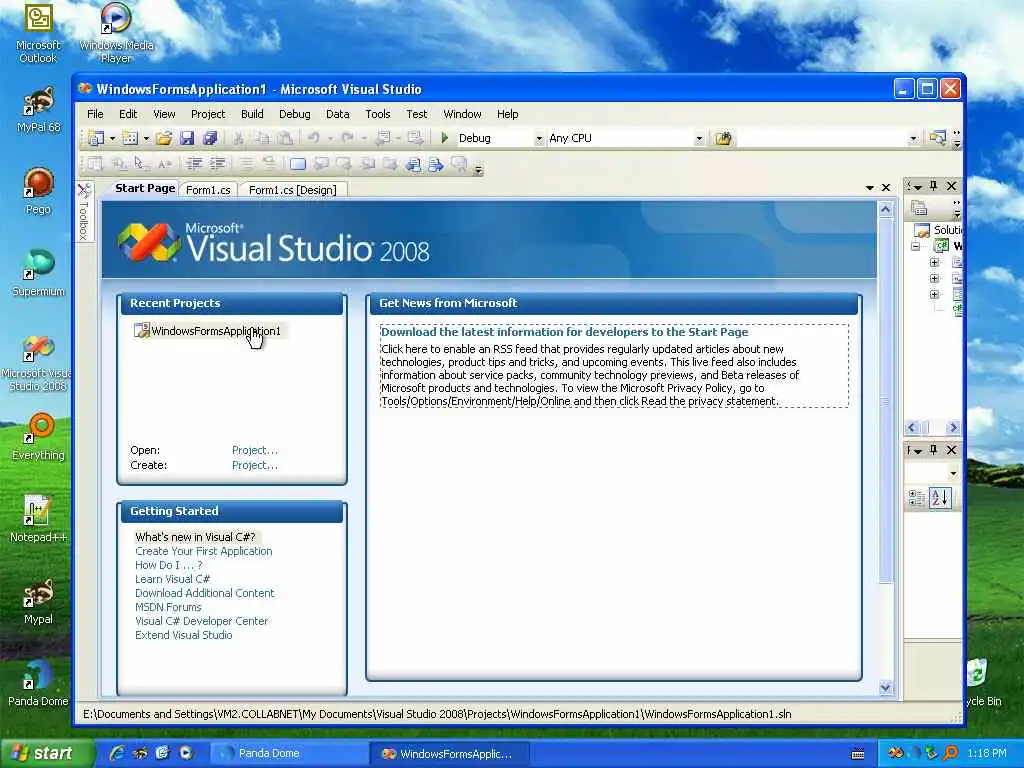Sort properties with the Alphabetical A-Z icon
The height and width of the screenshot is (768, 1024).
tap(940, 498)
